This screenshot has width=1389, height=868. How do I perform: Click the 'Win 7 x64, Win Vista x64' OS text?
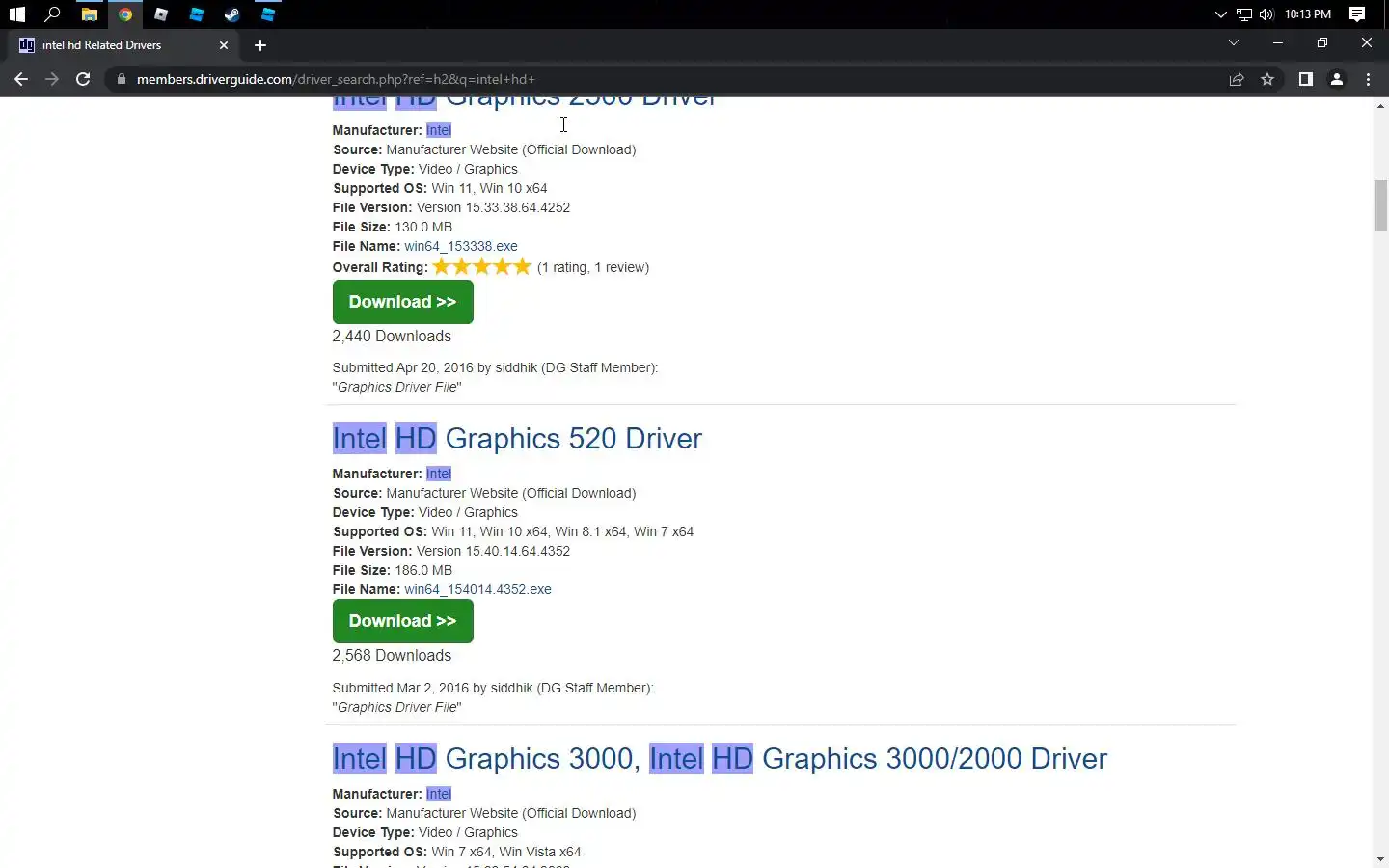[506, 852]
